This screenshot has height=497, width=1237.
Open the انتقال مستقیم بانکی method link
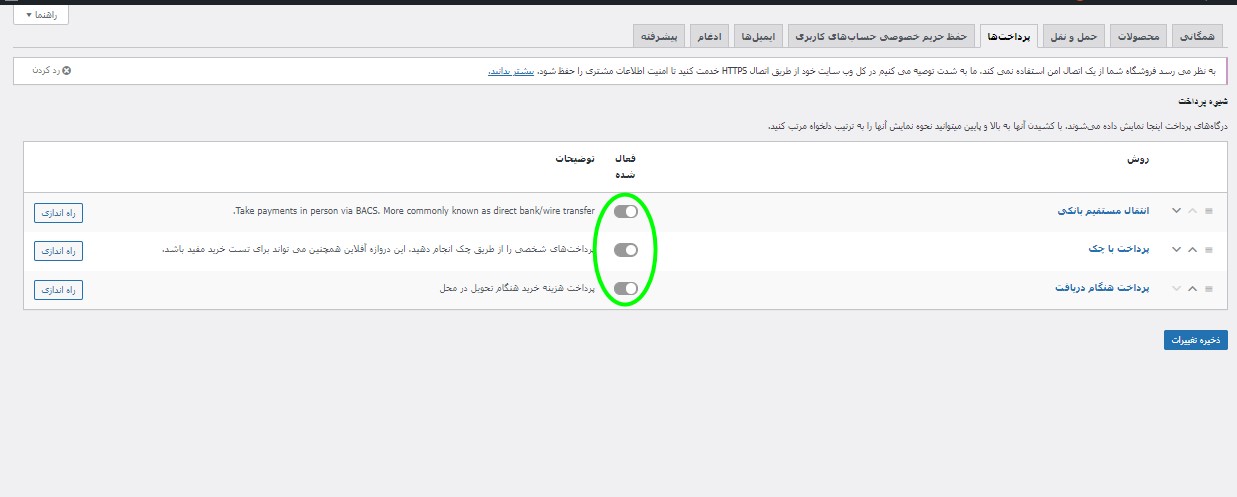tap(1104, 211)
